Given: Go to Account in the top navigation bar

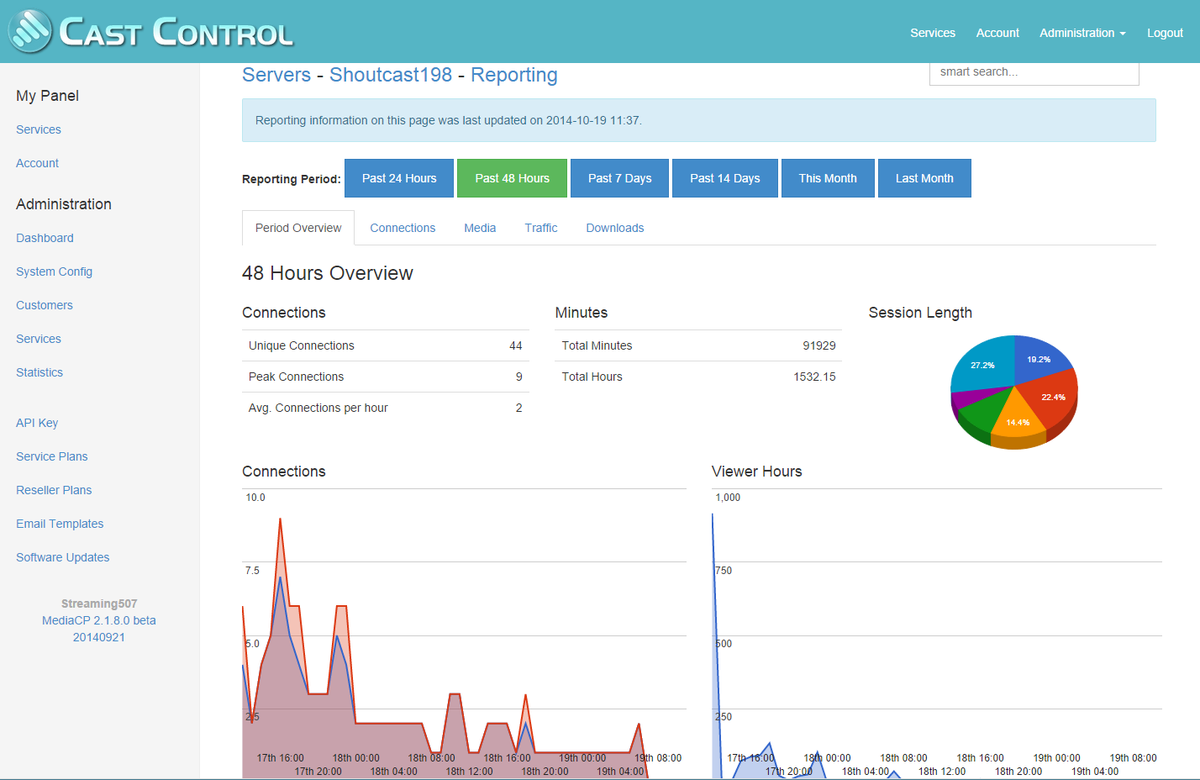Looking at the screenshot, I should pyautogui.click(x=998, y=33).
